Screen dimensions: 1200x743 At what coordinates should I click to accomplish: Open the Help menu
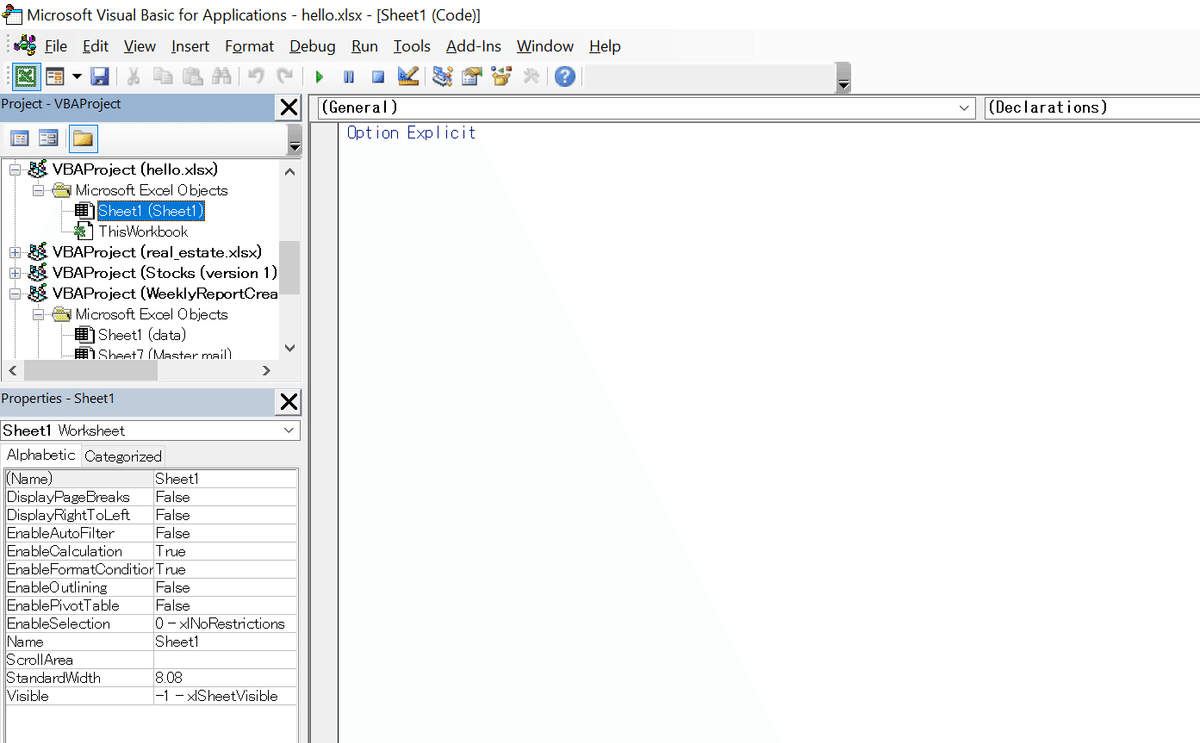click(605, 46)
